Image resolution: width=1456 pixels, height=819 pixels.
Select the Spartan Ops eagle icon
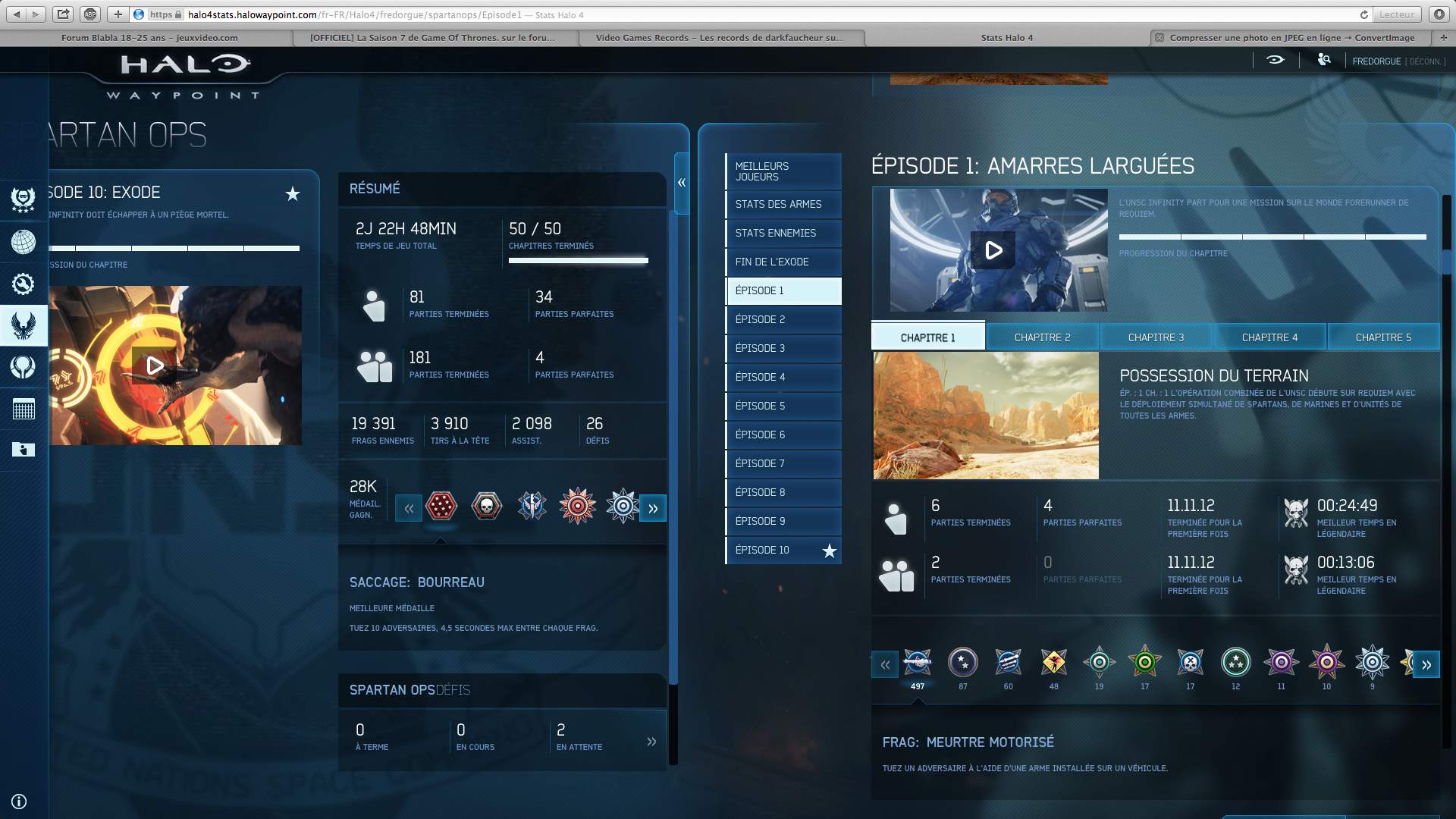23,325
